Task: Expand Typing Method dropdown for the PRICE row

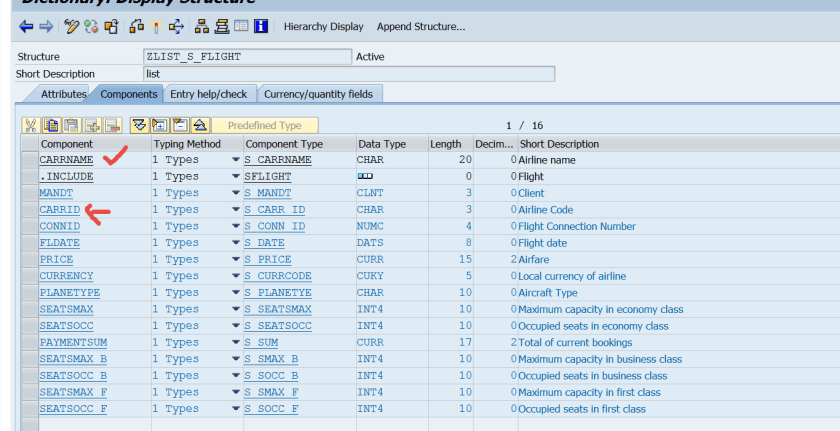Action: [236, 259]
